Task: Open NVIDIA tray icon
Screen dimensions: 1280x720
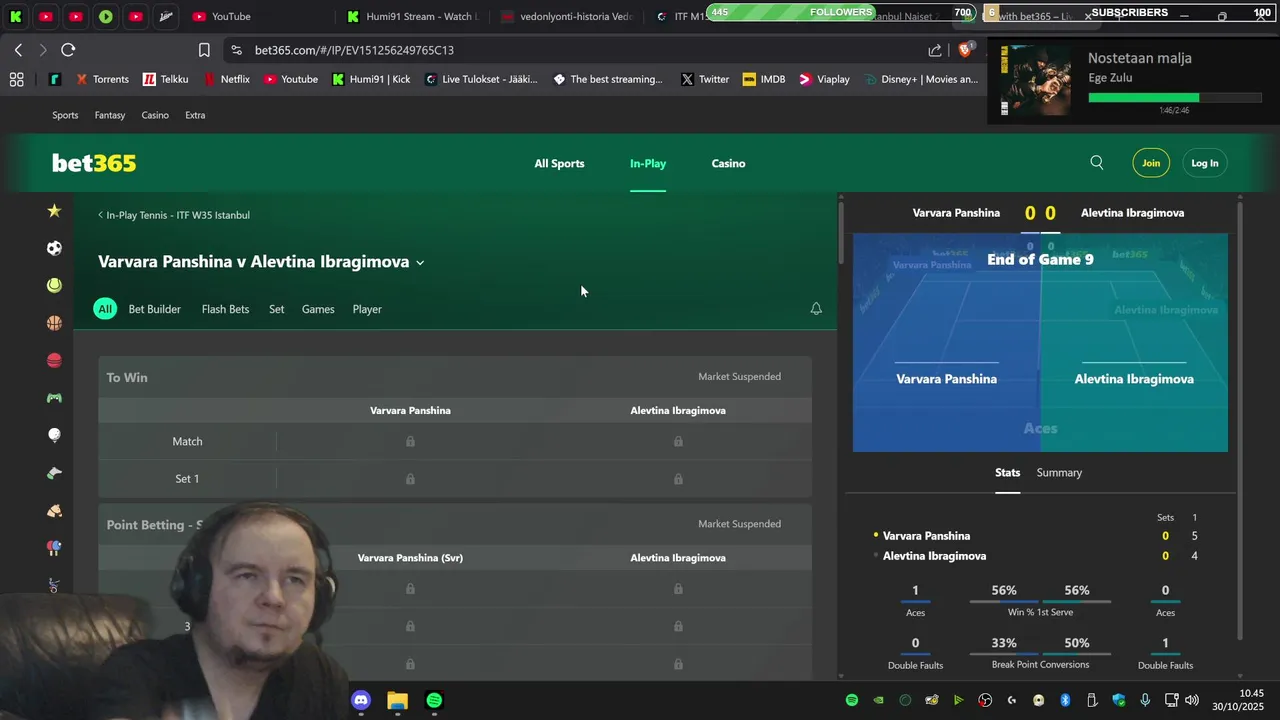Action: click(878, 701)
